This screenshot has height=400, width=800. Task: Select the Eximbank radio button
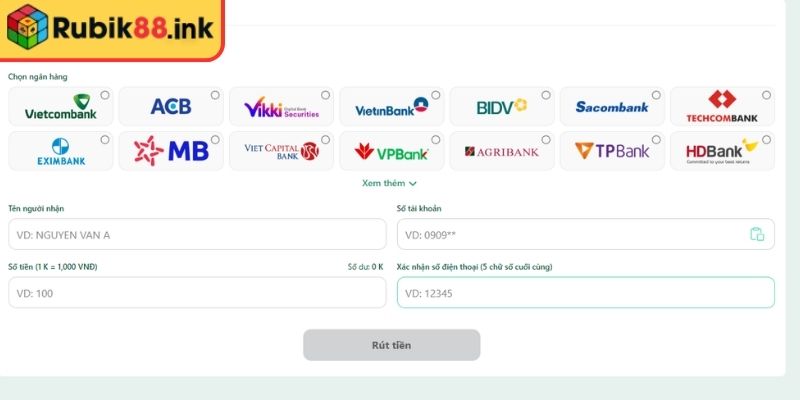pos(105,139)
